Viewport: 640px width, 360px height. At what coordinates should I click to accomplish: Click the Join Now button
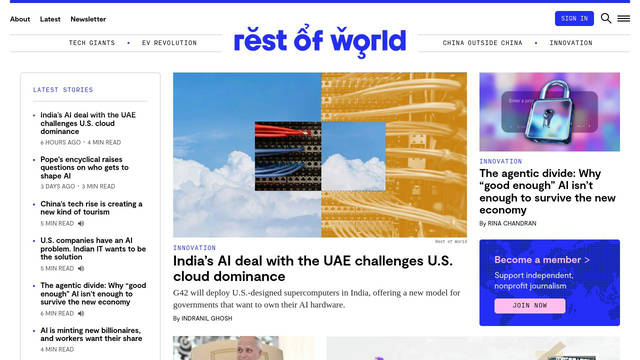[x=530, y=306]
